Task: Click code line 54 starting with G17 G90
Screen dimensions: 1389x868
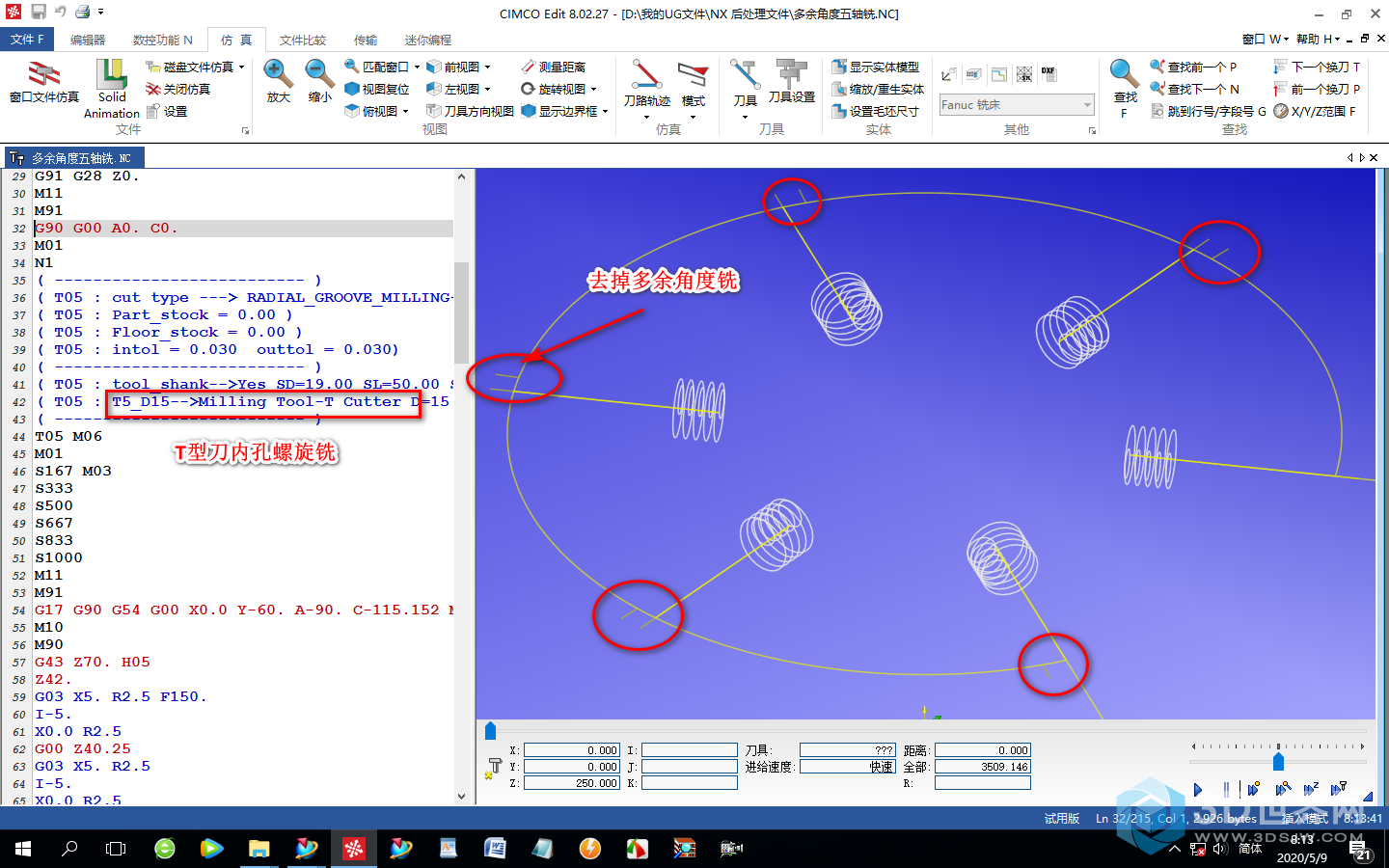Action: pos(244,610)
